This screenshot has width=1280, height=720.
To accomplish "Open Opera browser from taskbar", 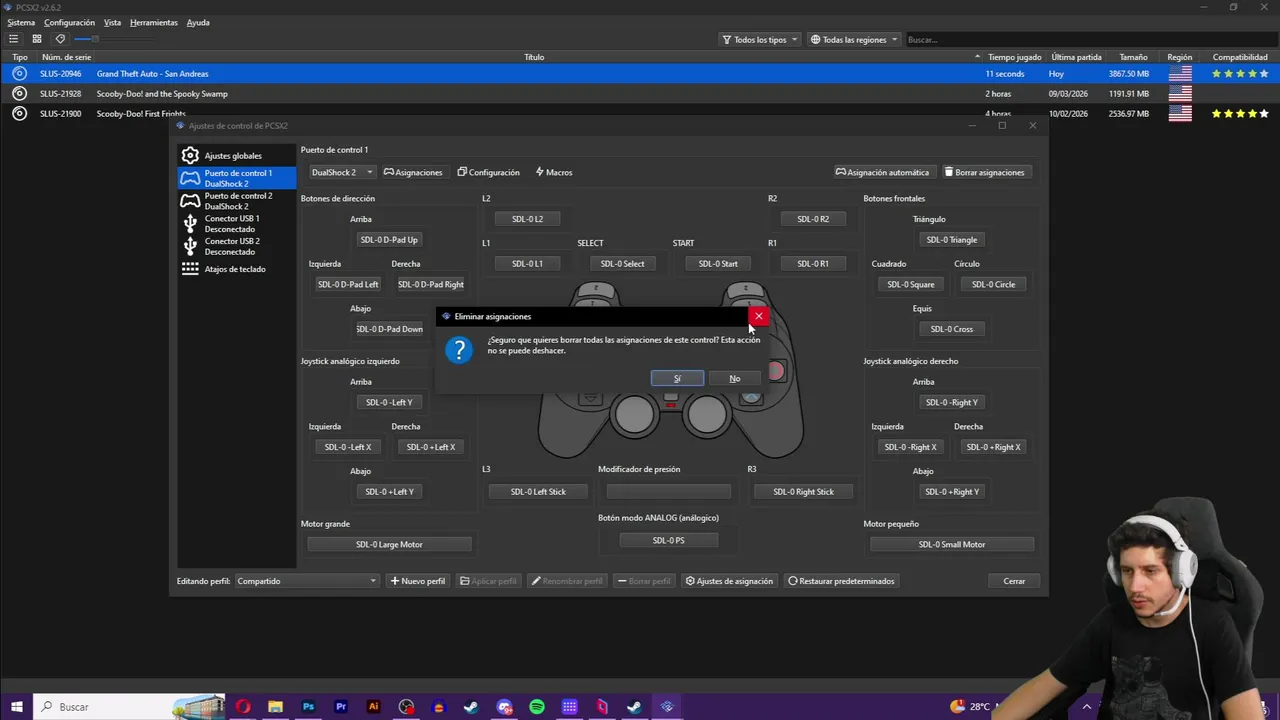I will [243, 707].
